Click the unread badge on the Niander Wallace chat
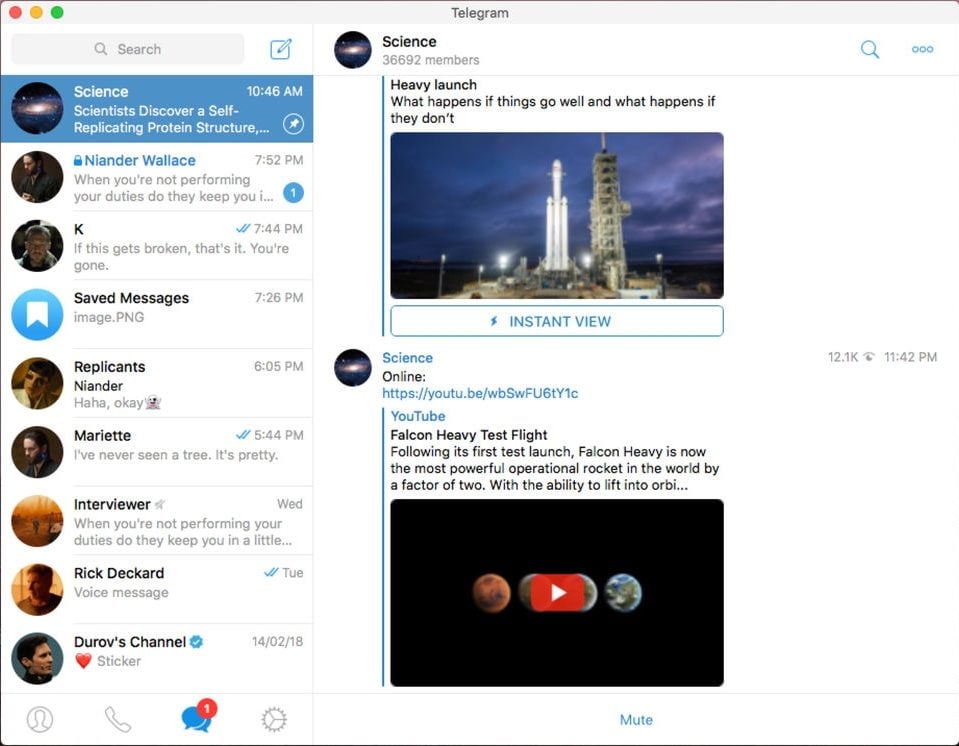The image size is (959, 746). [294, 193]
